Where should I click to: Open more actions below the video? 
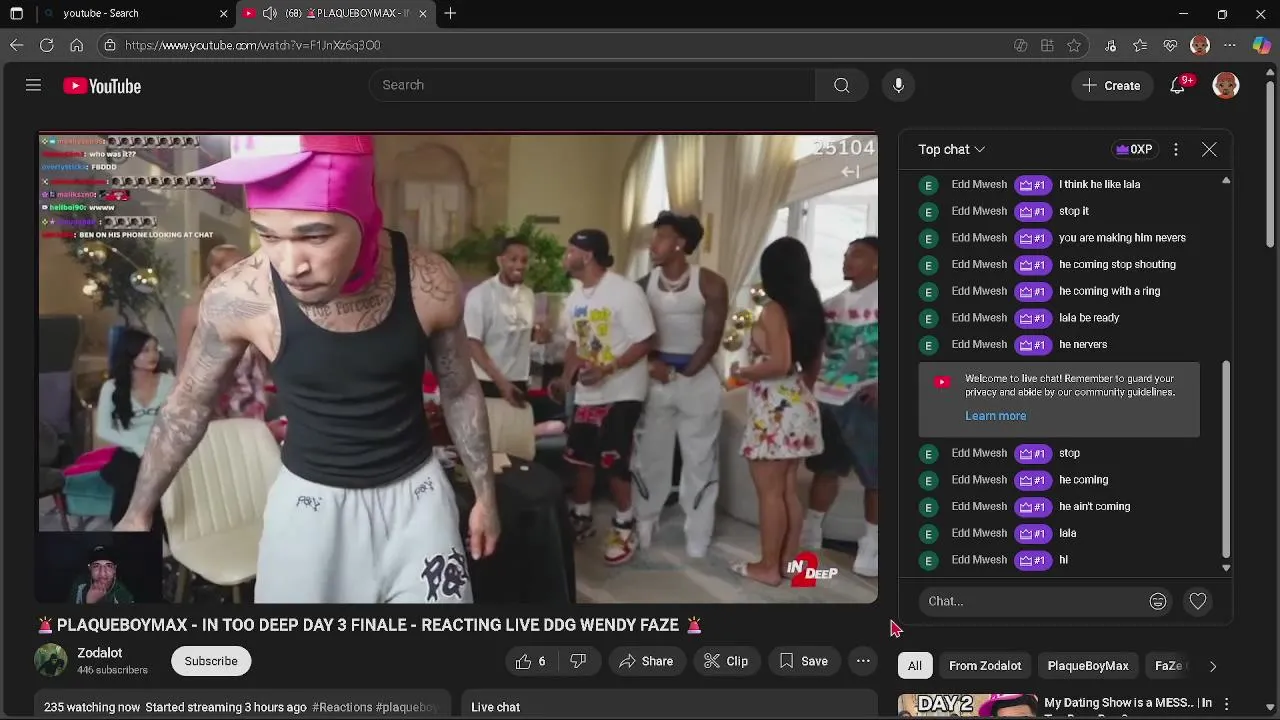(x=863, y=661)
